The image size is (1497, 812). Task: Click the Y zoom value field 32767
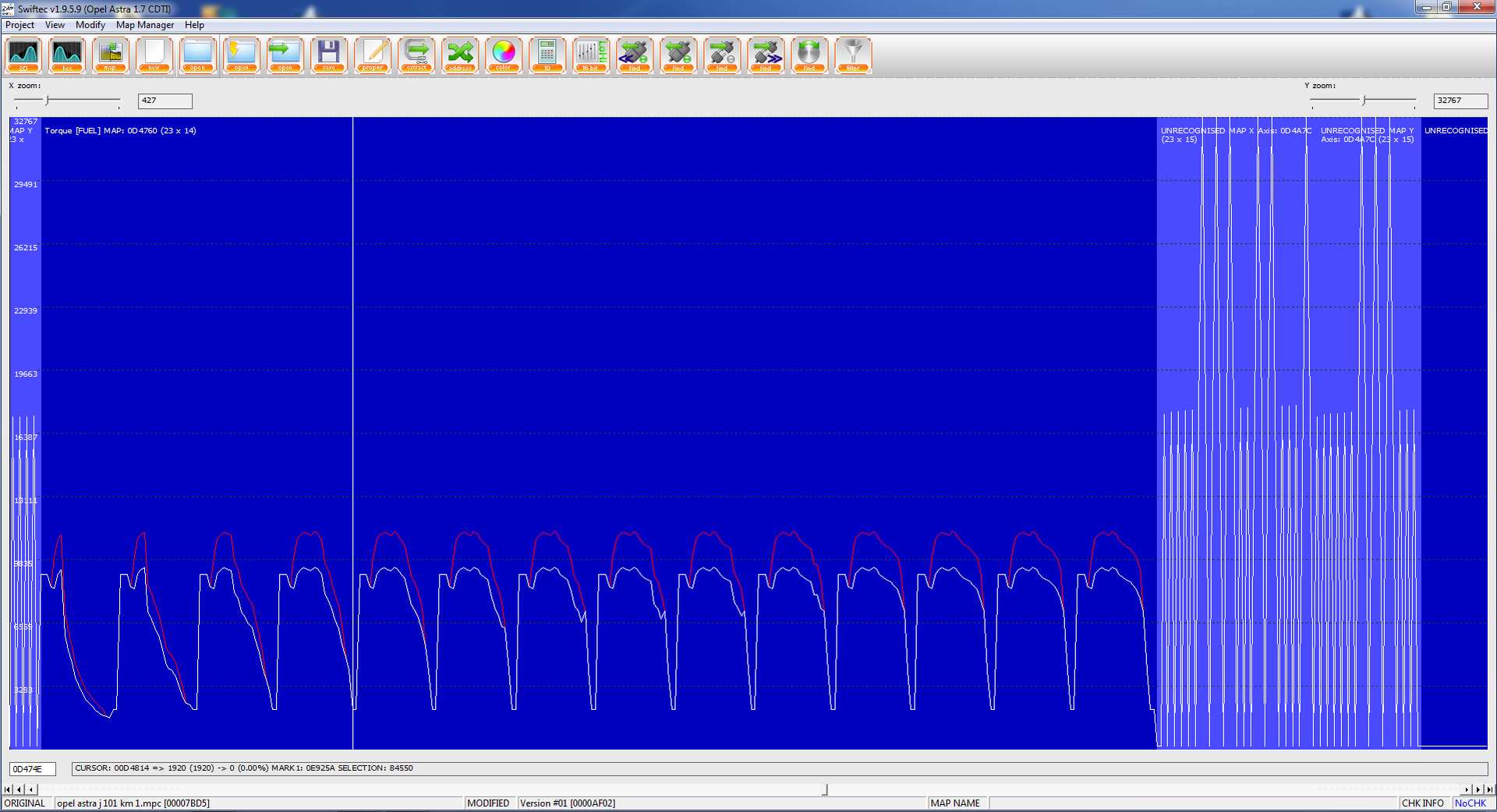tap(1460, 101)
